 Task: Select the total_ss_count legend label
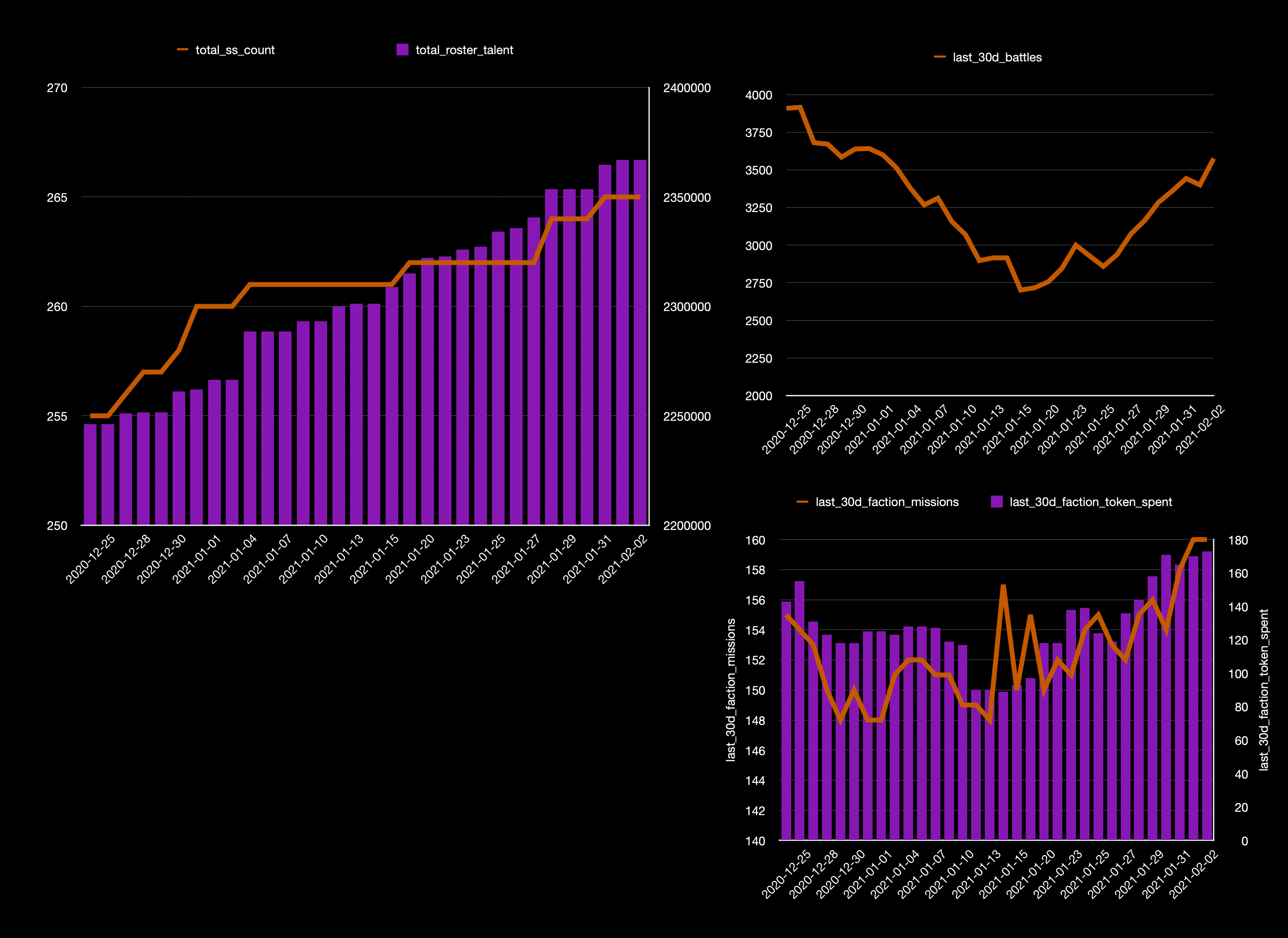coord(235,50)
